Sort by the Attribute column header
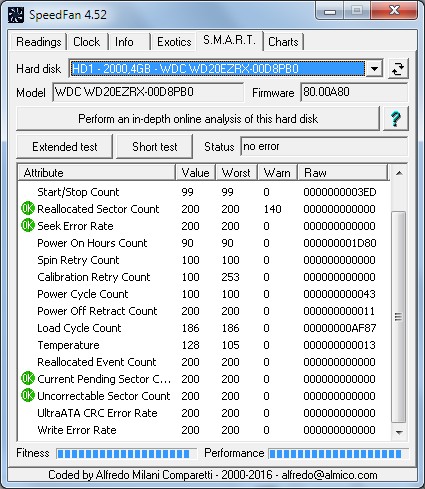 97,173
